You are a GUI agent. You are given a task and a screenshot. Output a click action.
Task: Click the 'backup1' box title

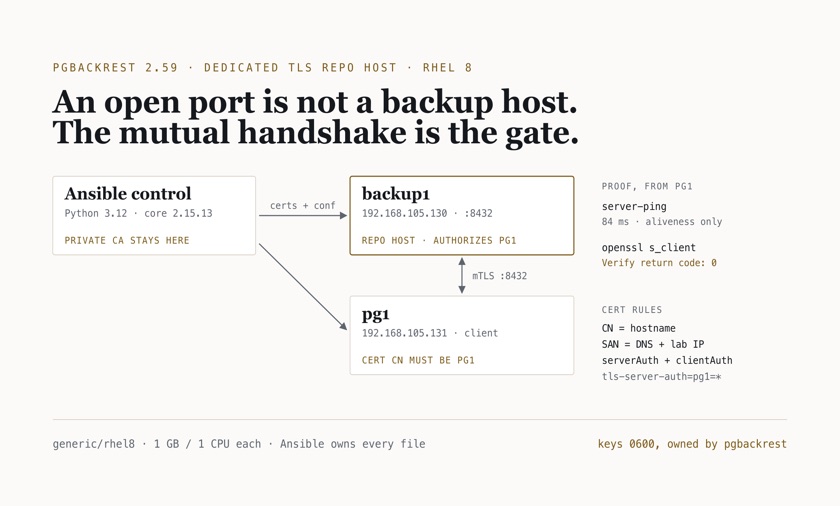(x=395, y=193)
